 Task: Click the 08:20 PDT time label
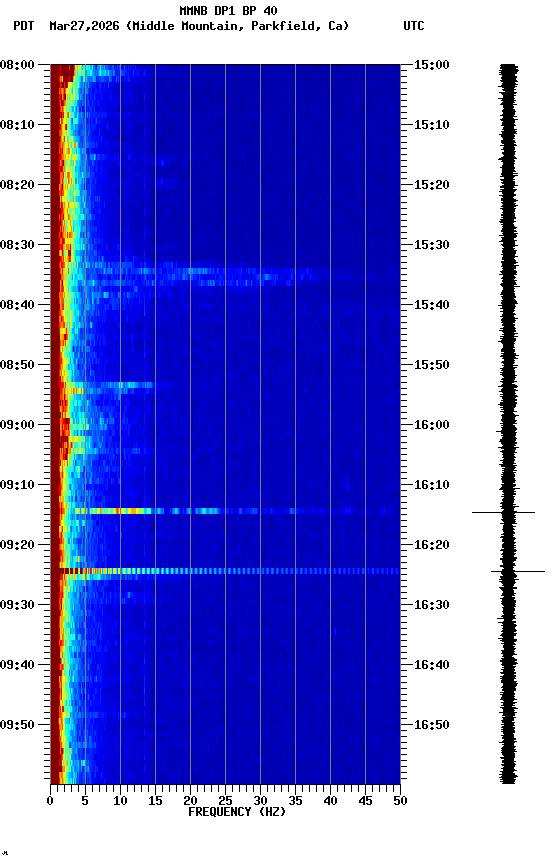pos(17,185)
